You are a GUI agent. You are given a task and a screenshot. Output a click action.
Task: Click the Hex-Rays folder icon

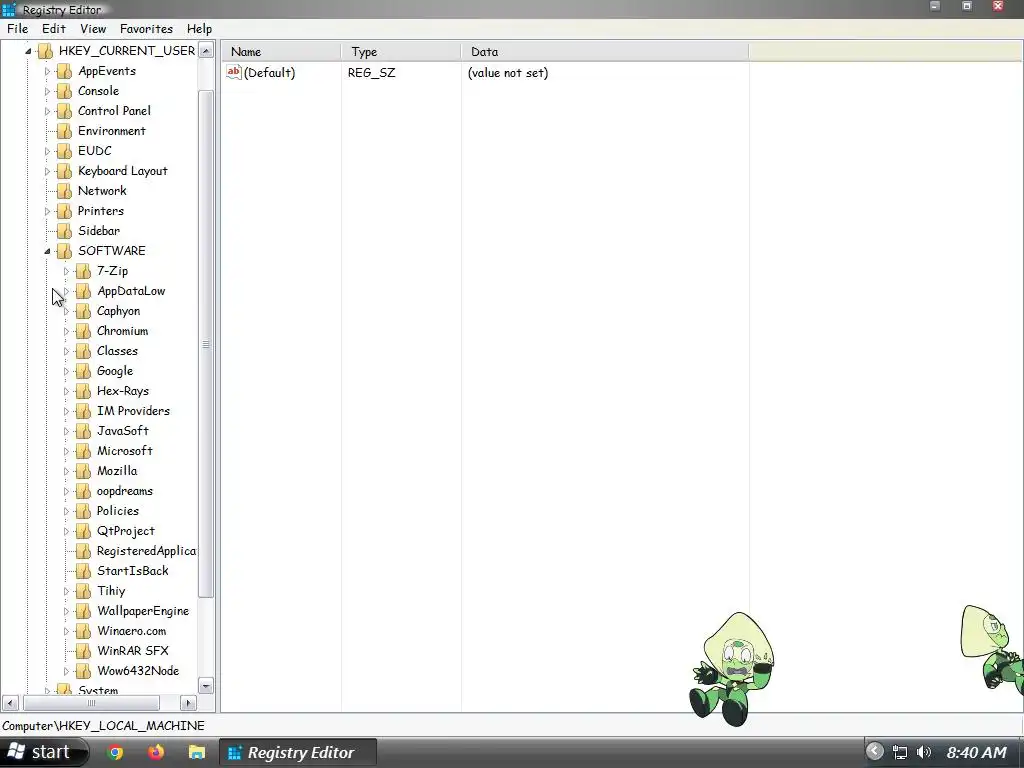point(83,391)
